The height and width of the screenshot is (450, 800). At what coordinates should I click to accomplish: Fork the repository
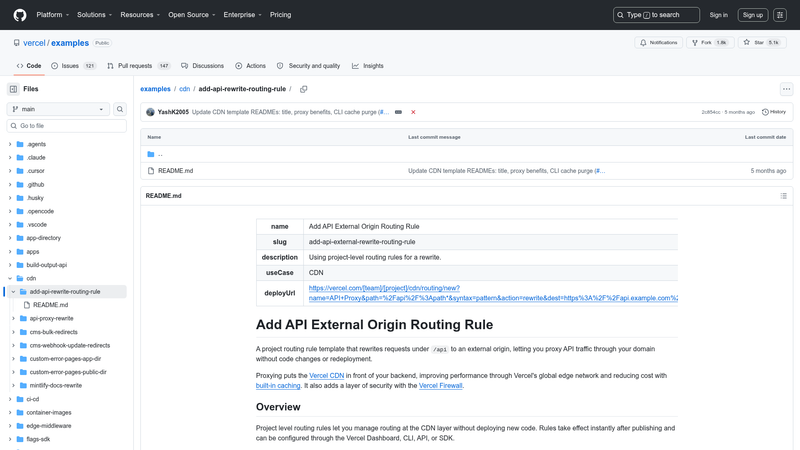710,43
